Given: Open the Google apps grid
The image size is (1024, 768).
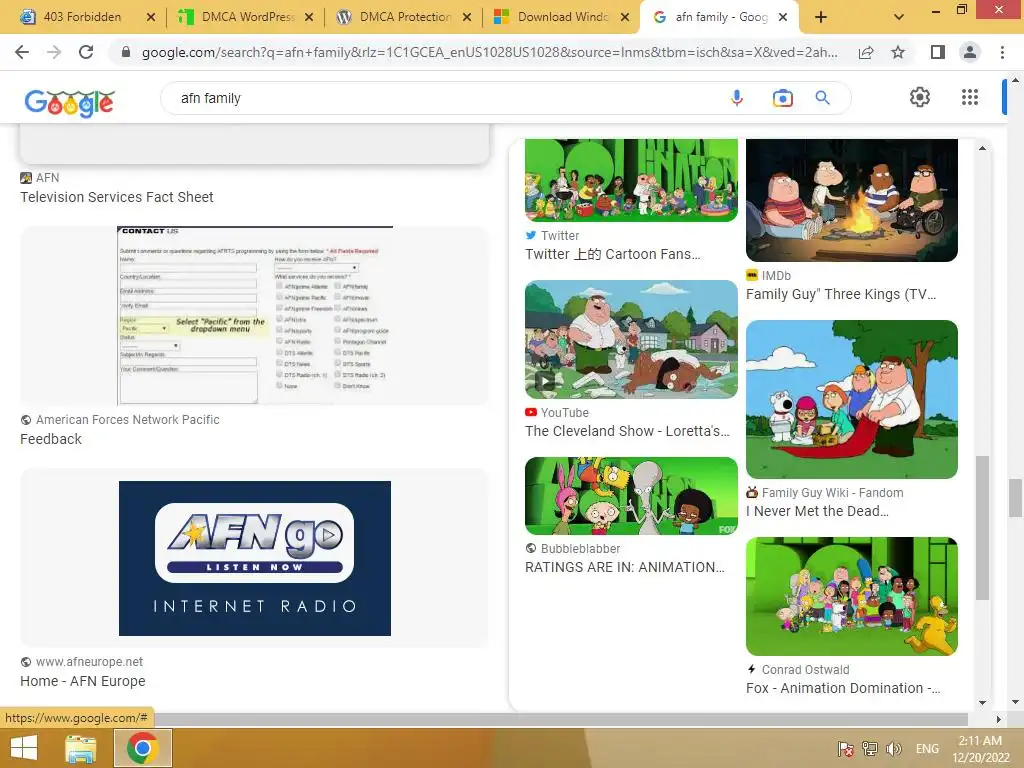Looking at the screenshot, I should (x=970, y=97).
